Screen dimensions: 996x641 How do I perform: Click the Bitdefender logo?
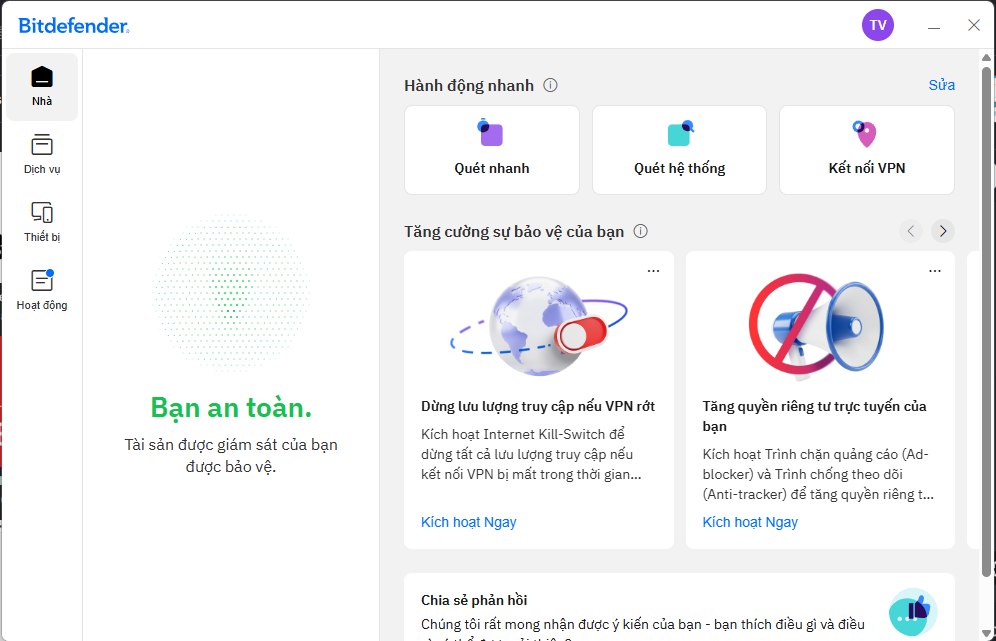(x=74, y=25)
